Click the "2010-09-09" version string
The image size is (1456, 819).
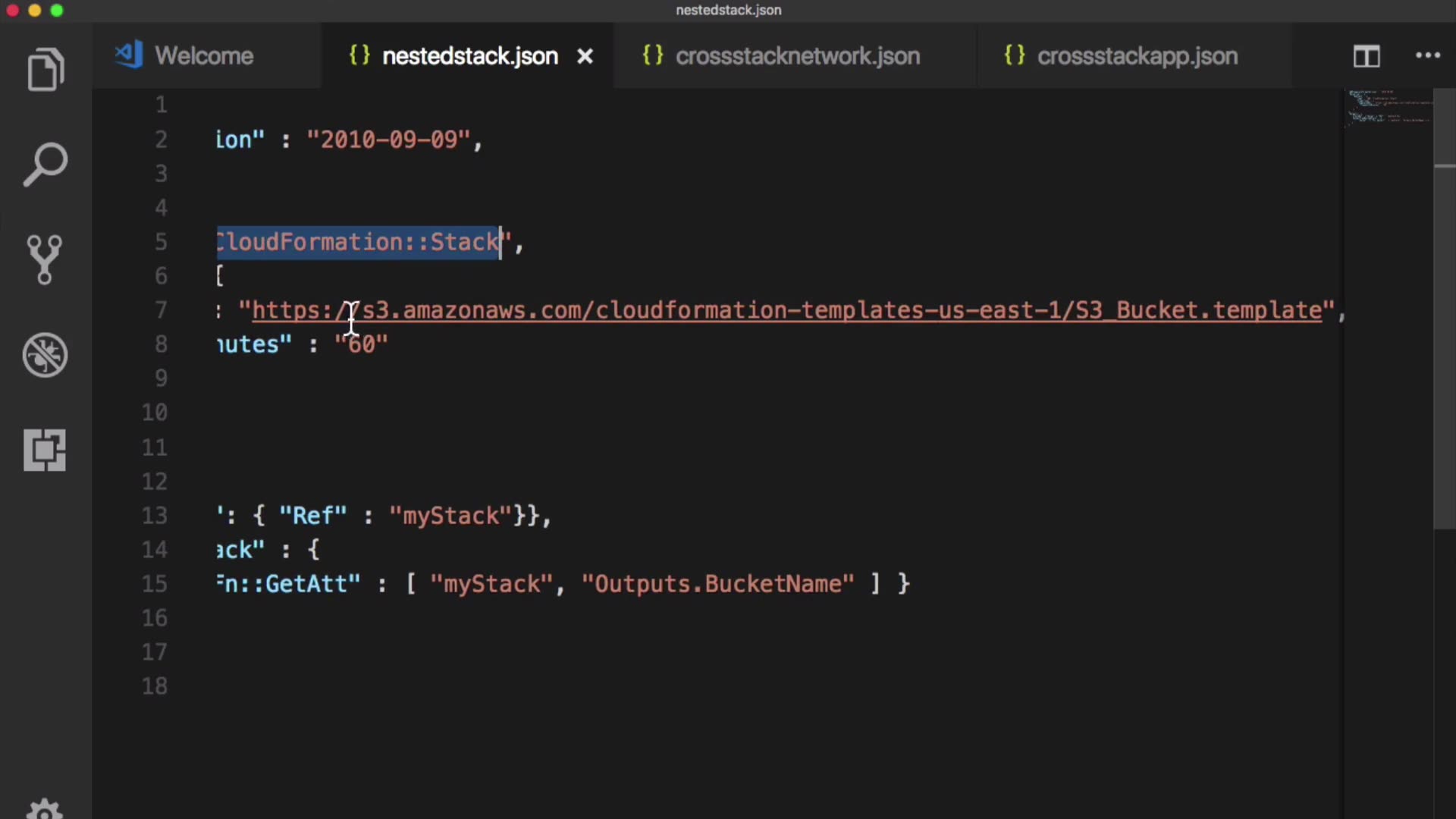389,140
